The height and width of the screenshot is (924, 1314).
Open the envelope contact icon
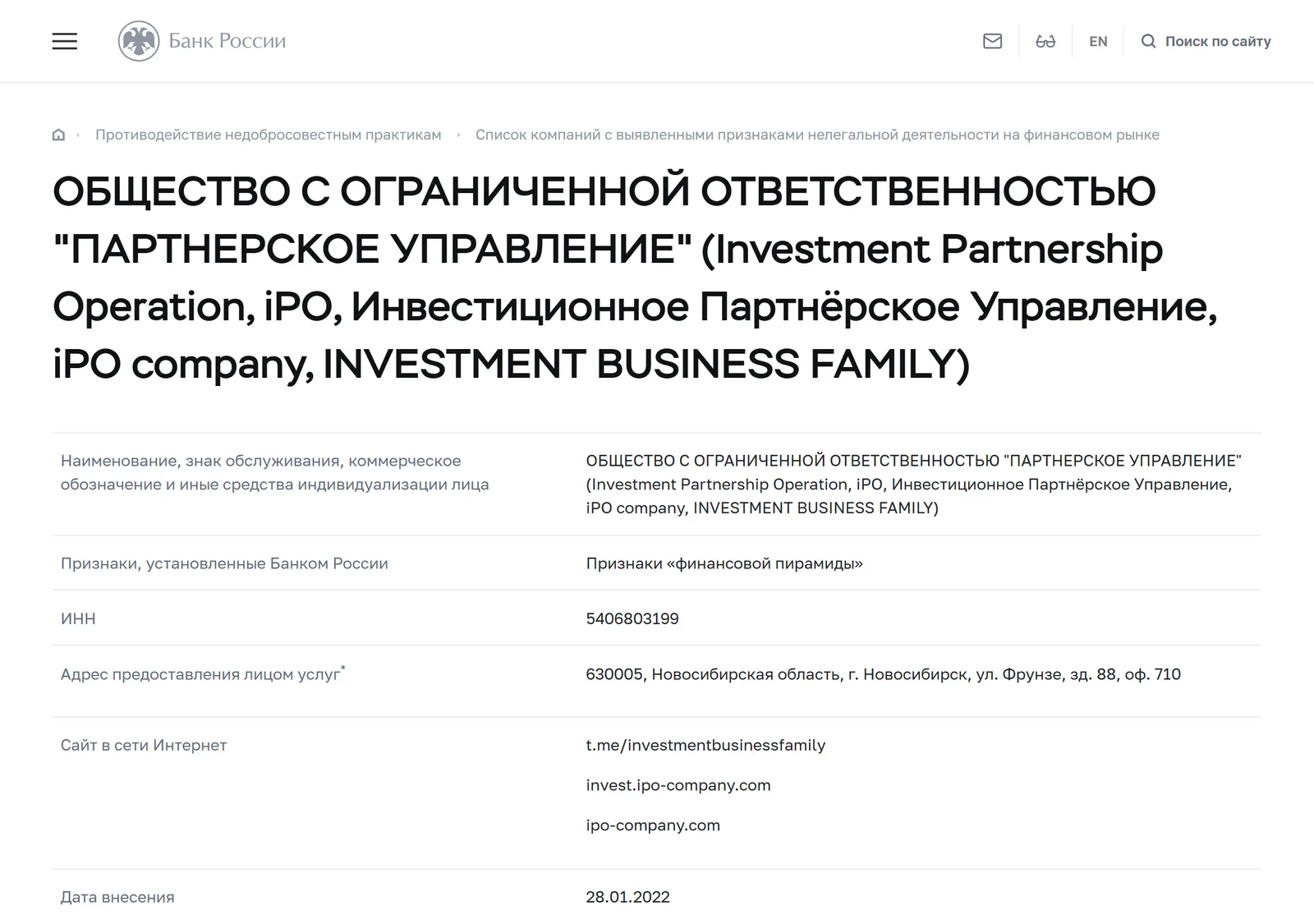992,41
